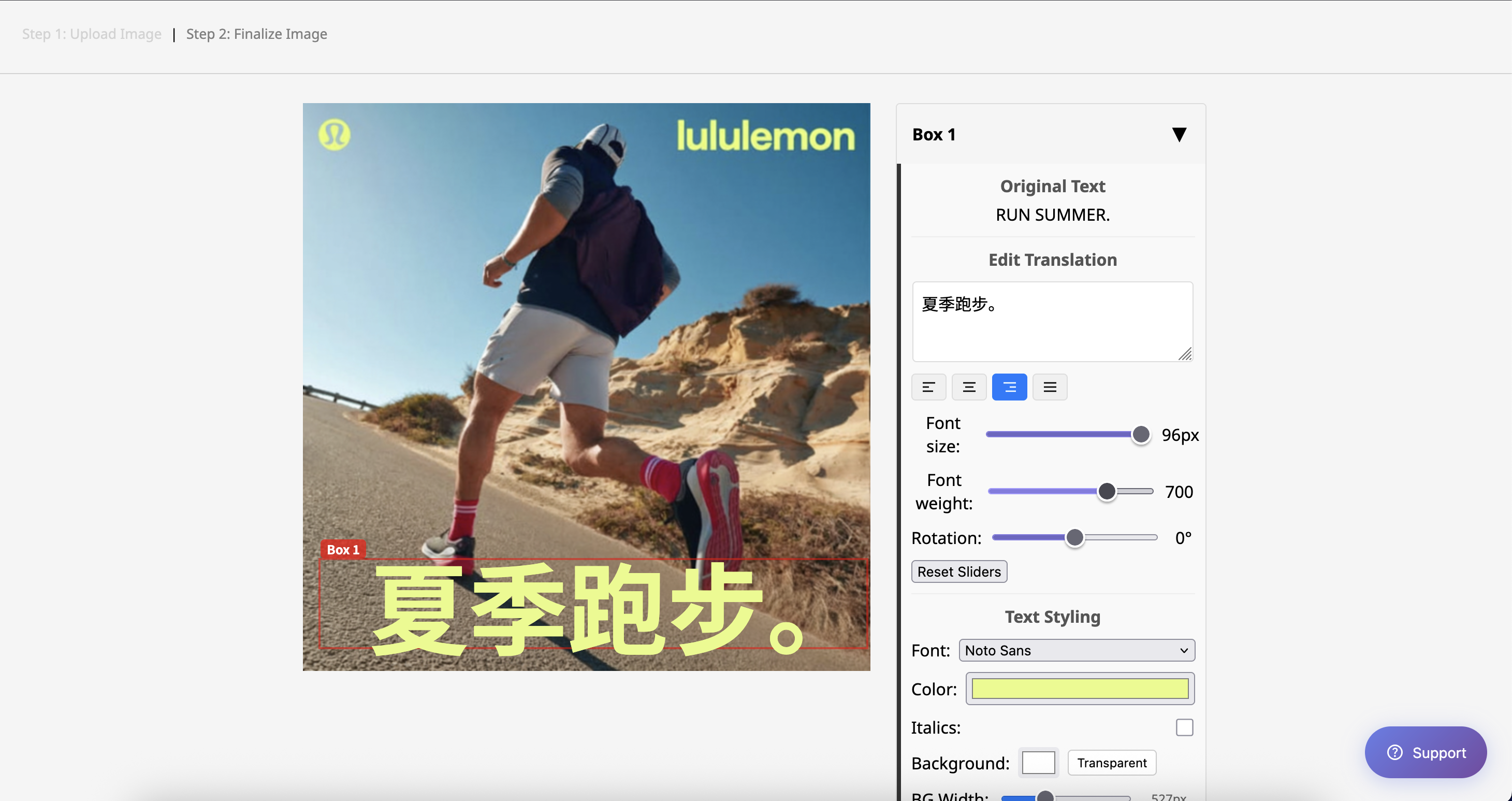The height and width of the screenshot is (801, 1512).
Task: Click the lululemon round logo on image
Action: [x=334, y=135]
